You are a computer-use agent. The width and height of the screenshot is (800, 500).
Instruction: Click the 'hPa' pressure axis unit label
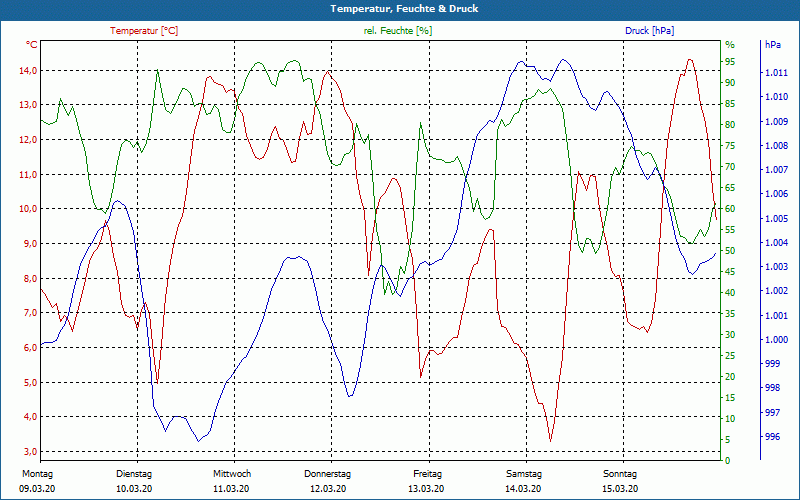772,45
